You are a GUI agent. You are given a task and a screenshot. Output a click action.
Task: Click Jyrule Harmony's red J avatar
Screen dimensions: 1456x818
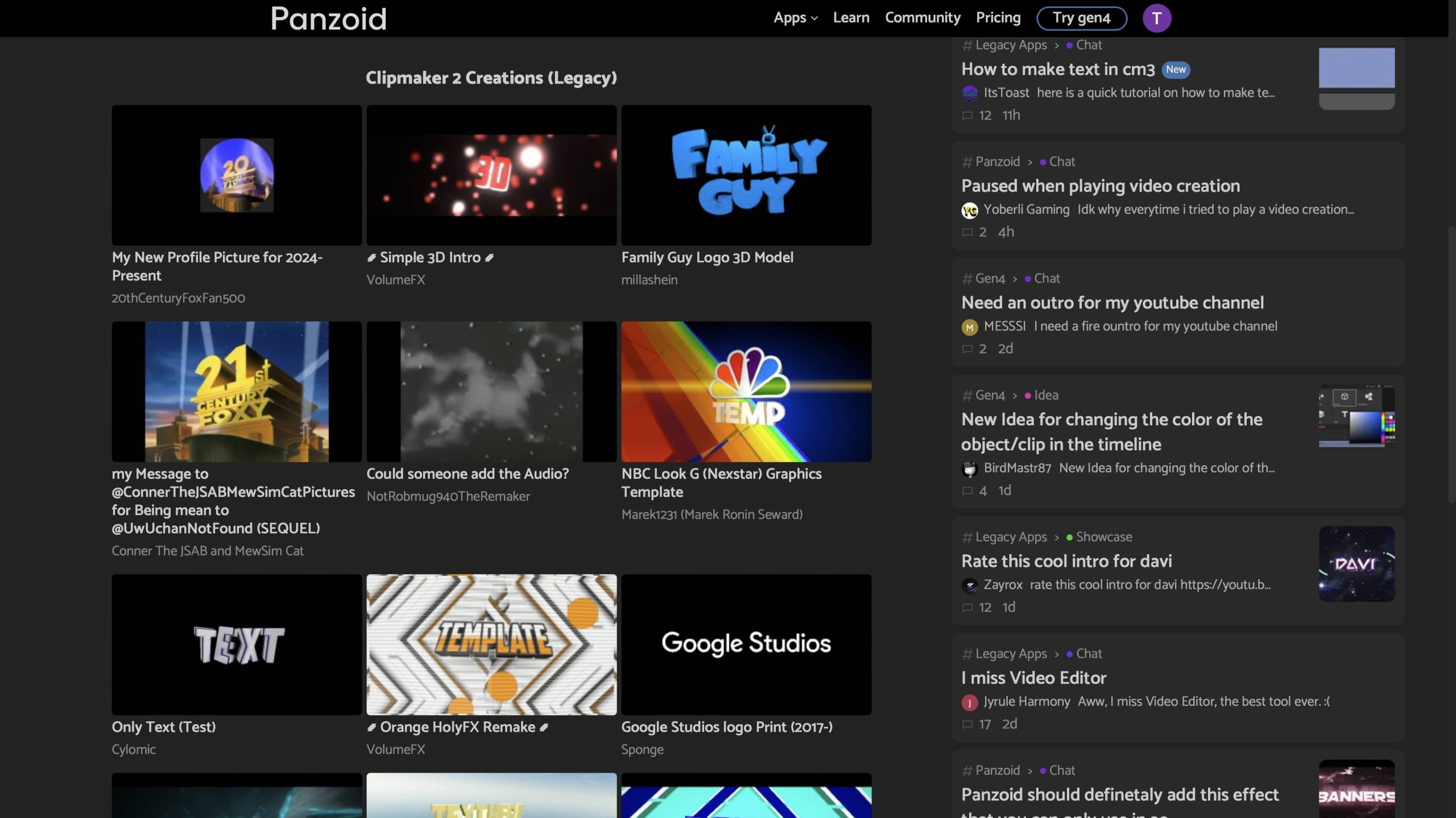969,703
